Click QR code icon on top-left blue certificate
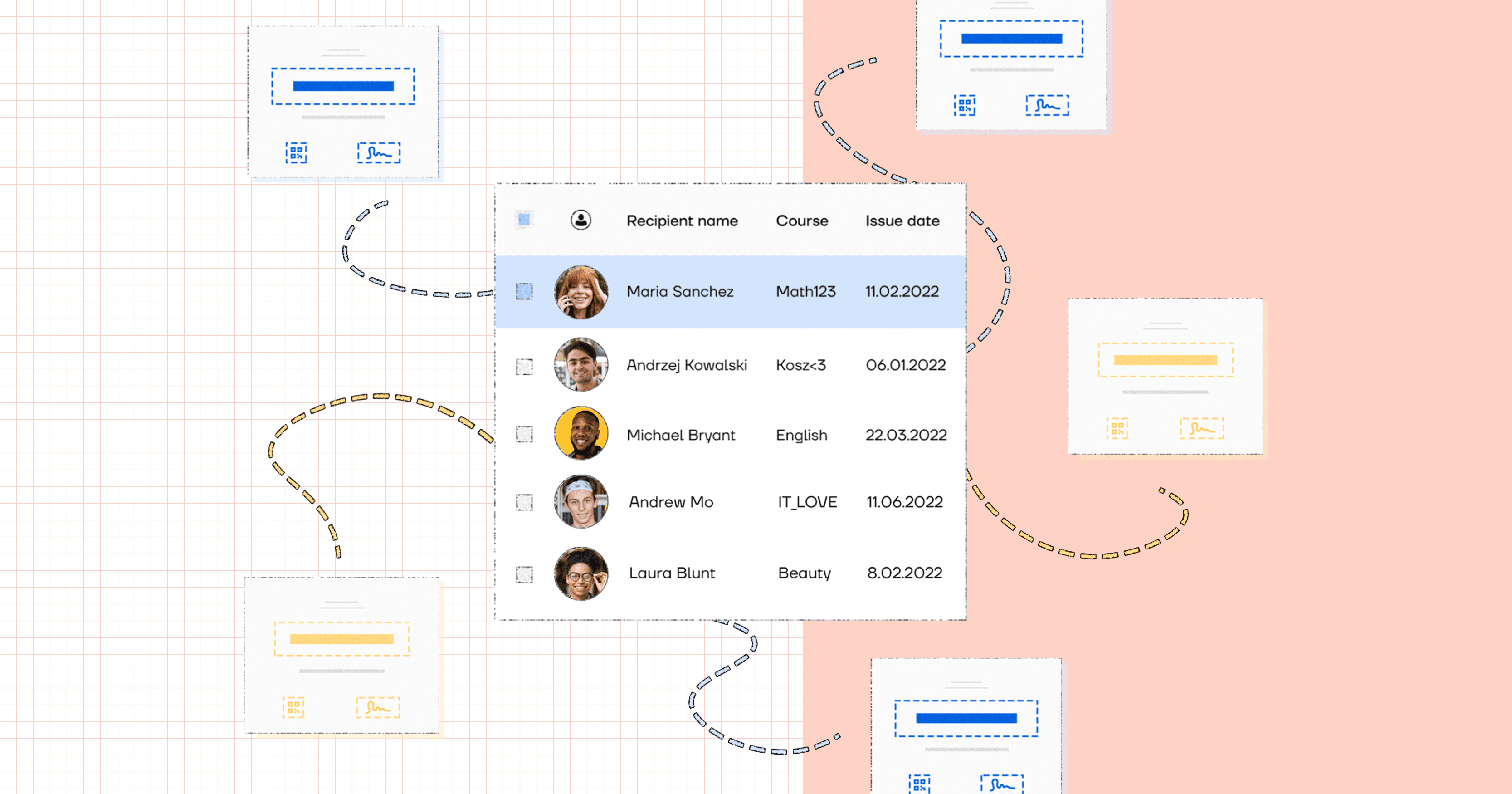This screenshot has height=794, width=1512. [297, 153]
